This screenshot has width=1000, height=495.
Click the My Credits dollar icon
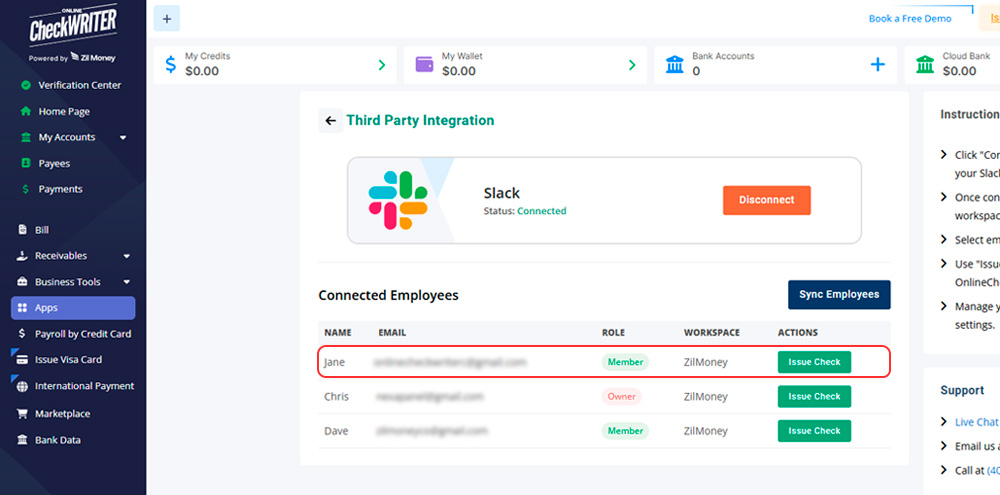(x=170, y=65)
